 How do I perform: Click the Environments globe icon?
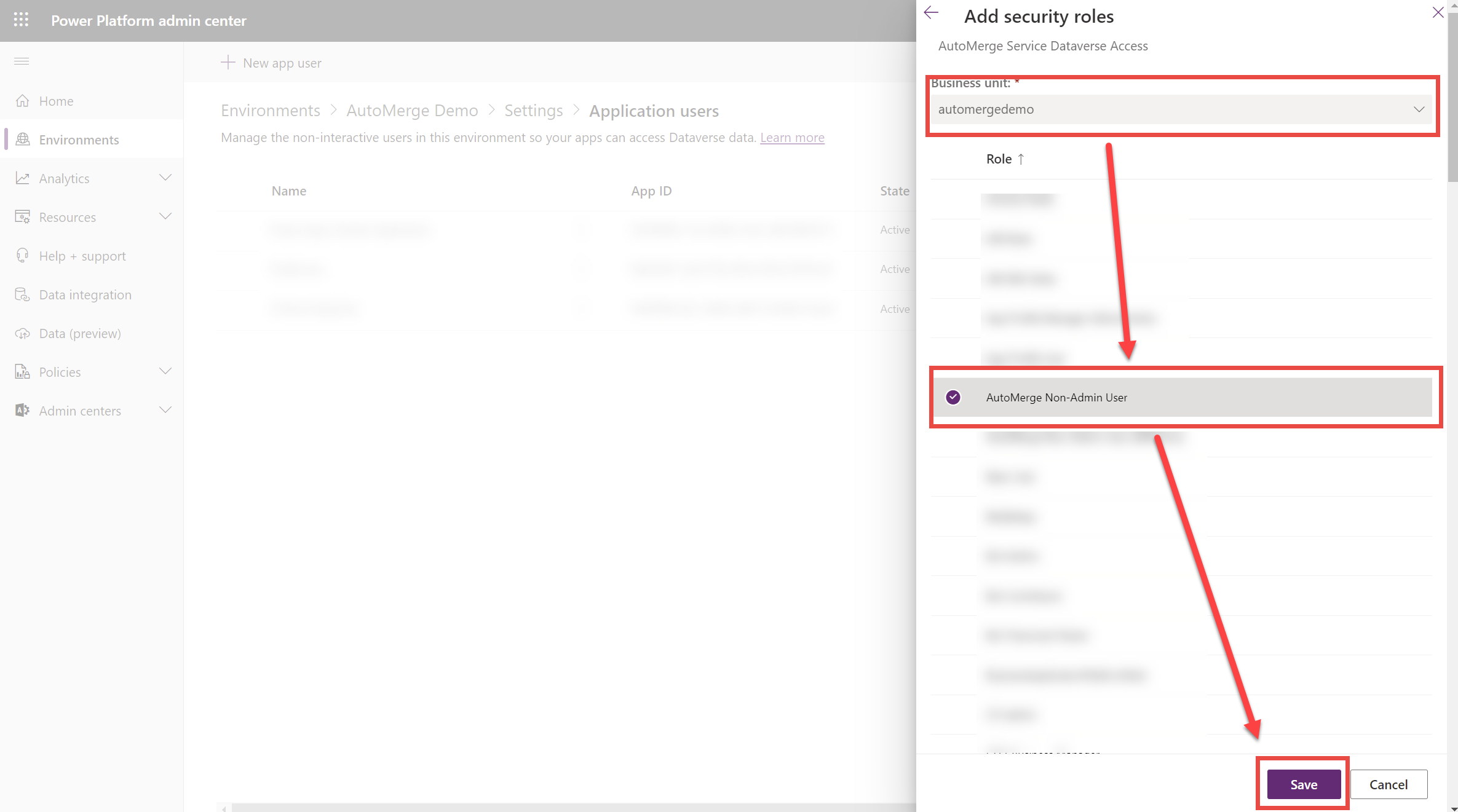point(23,139)
